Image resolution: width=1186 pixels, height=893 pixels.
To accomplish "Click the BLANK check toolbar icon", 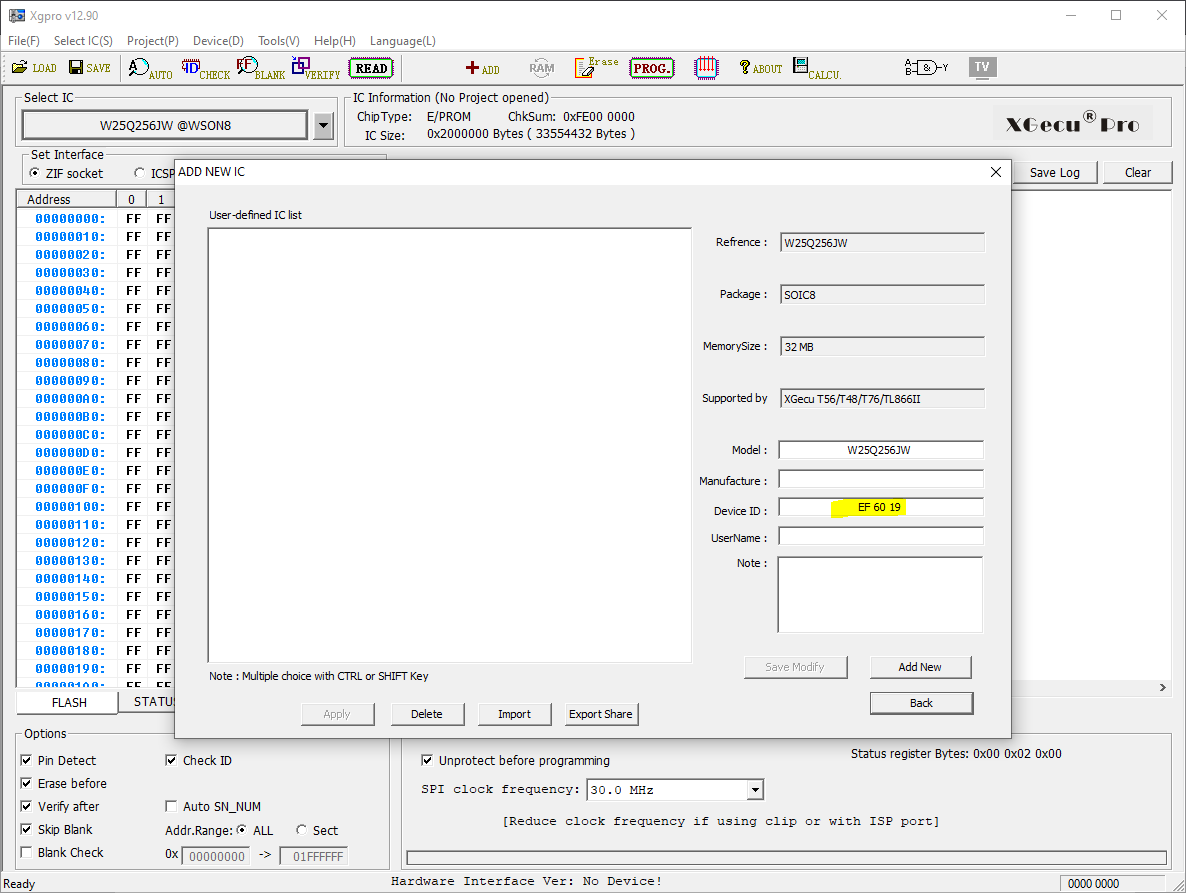I will pyautogui.click(x=260, y=68).
